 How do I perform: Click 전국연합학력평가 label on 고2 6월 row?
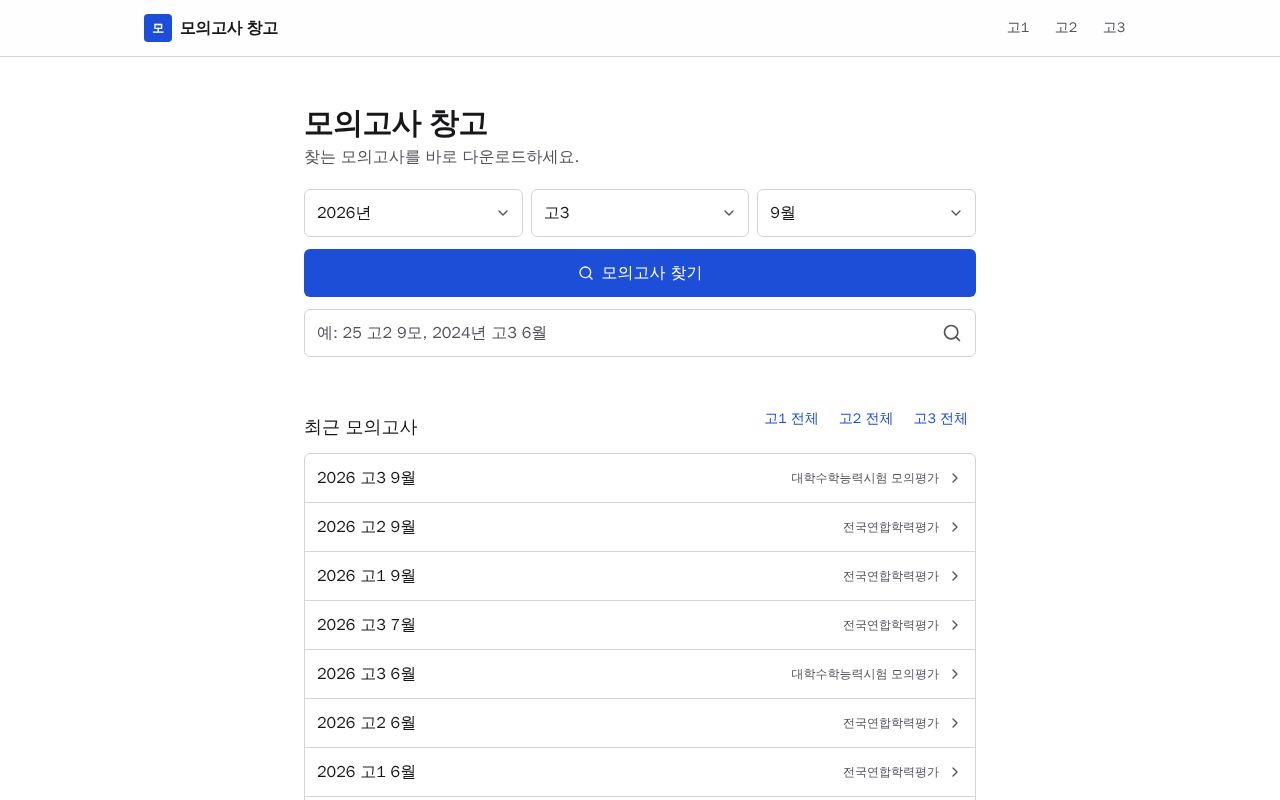(891, 723)
